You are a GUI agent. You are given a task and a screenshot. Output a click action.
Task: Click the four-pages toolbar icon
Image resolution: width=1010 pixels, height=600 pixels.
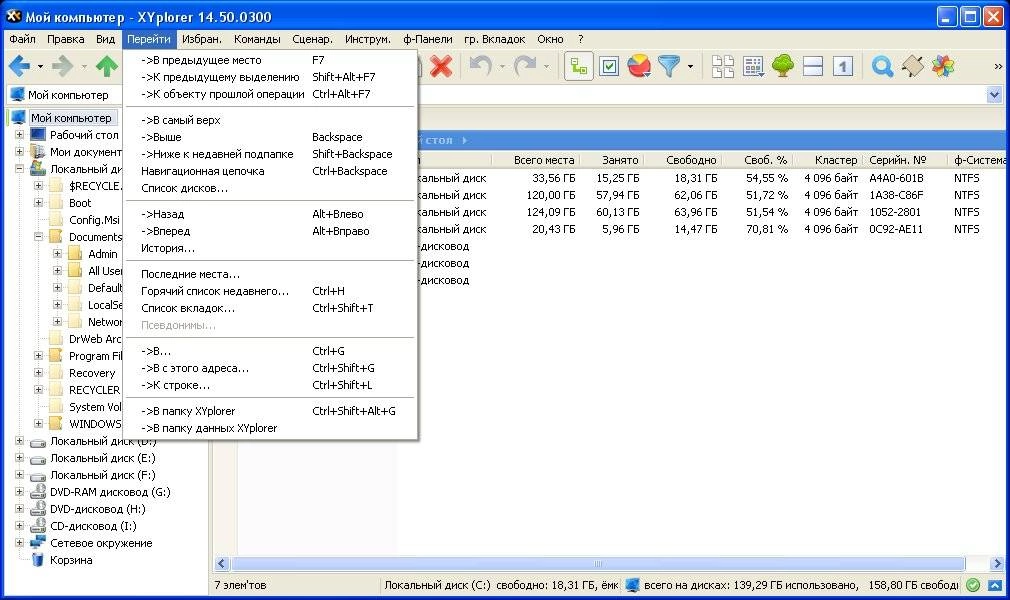[x=722, y=66]
